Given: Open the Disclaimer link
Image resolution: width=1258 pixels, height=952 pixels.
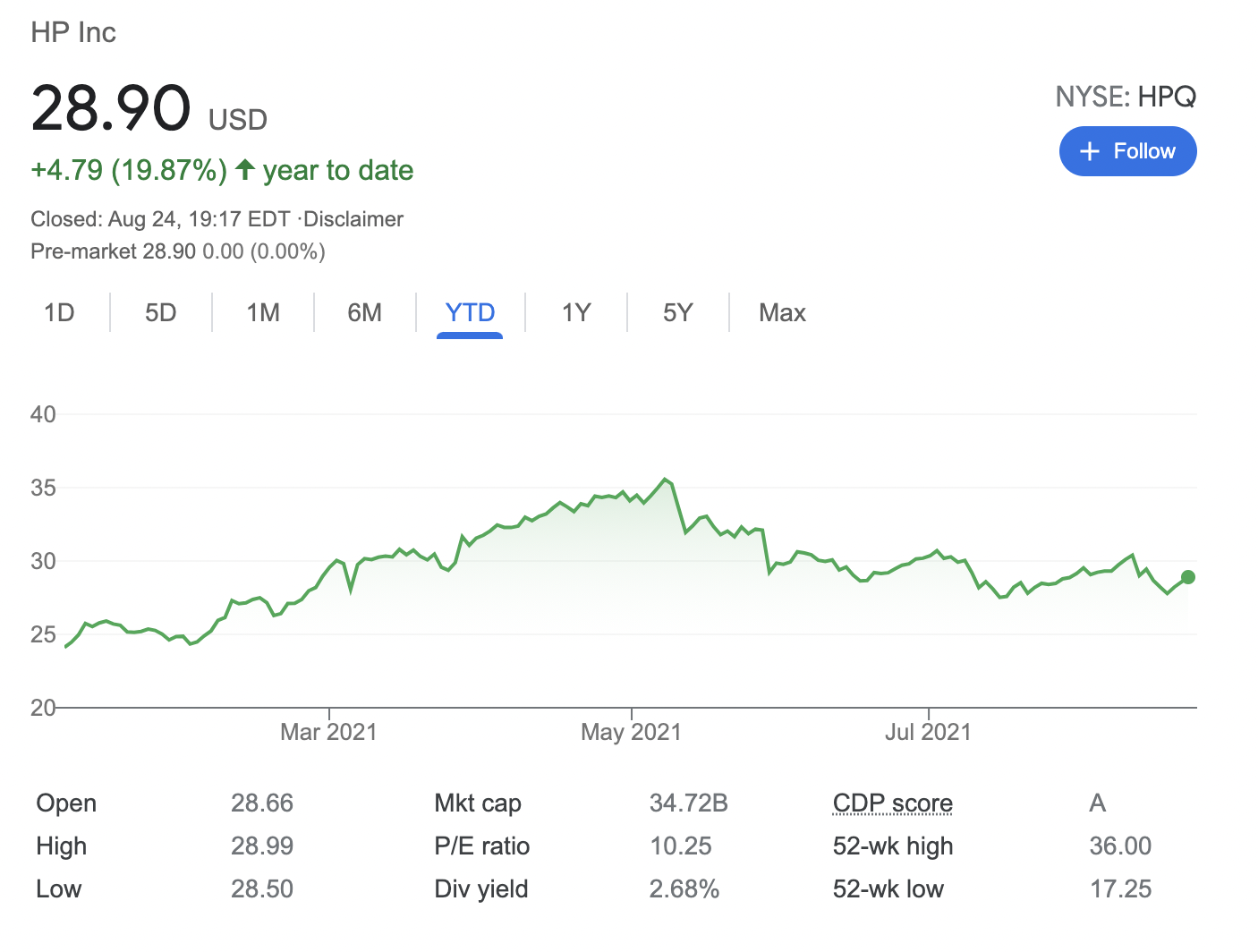Looking at the screenshot, I should point(353,219).
